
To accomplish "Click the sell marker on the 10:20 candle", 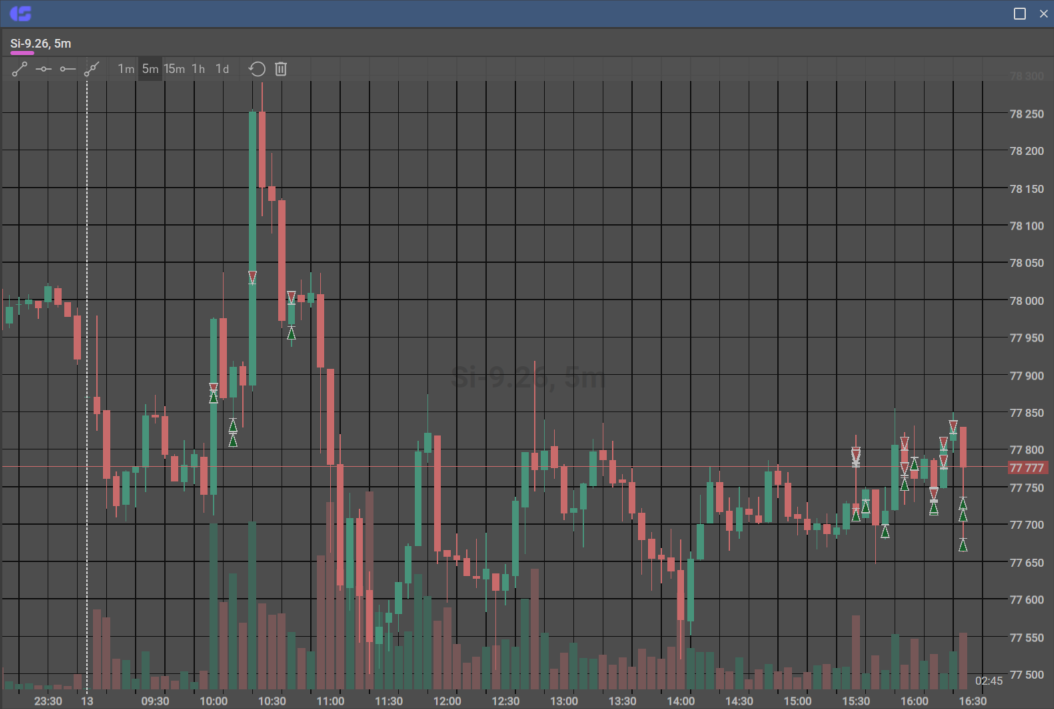I will tap(252, 276).
